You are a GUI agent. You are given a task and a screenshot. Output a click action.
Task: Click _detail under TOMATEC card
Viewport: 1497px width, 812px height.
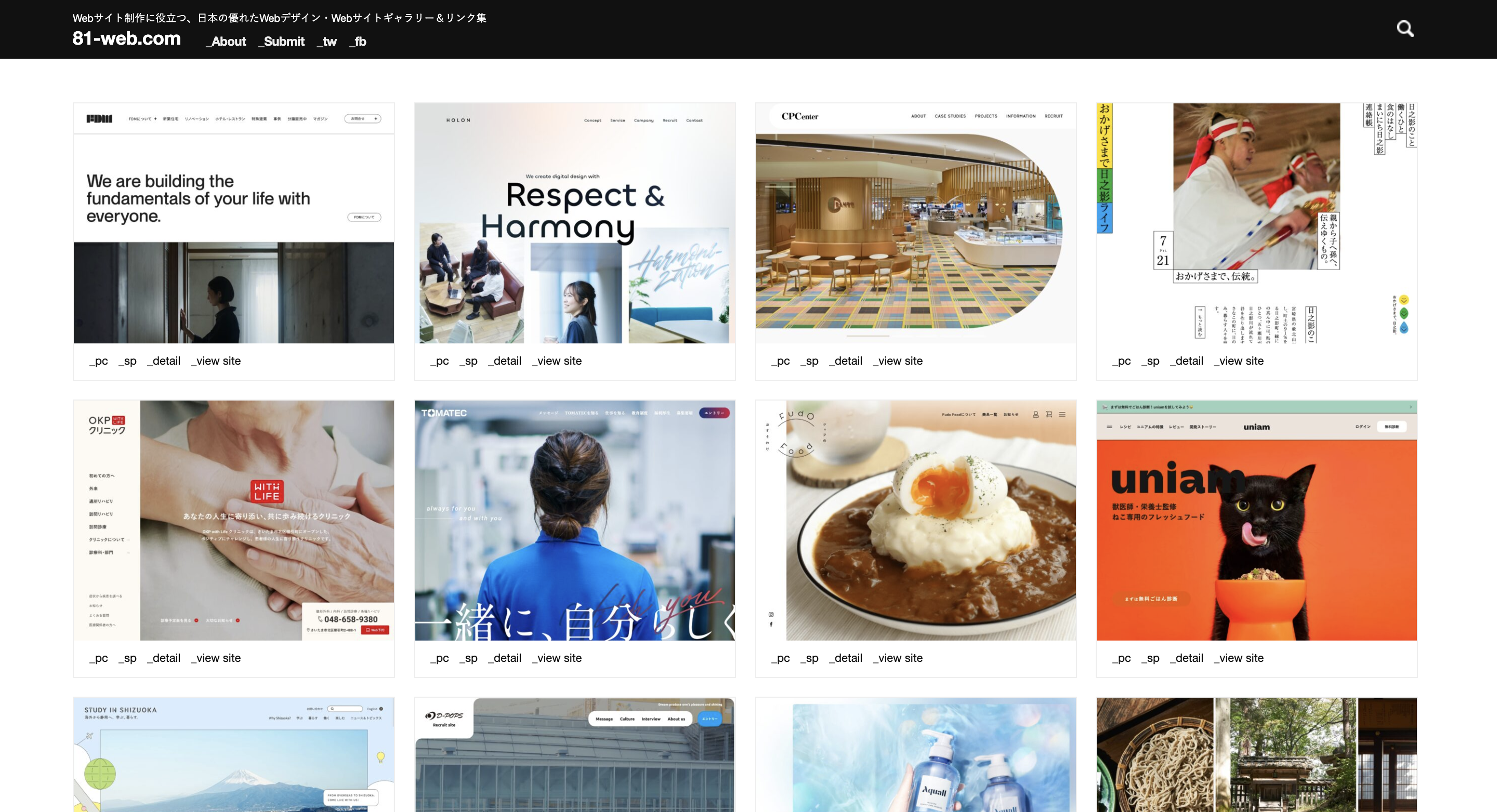click(504, 658)
